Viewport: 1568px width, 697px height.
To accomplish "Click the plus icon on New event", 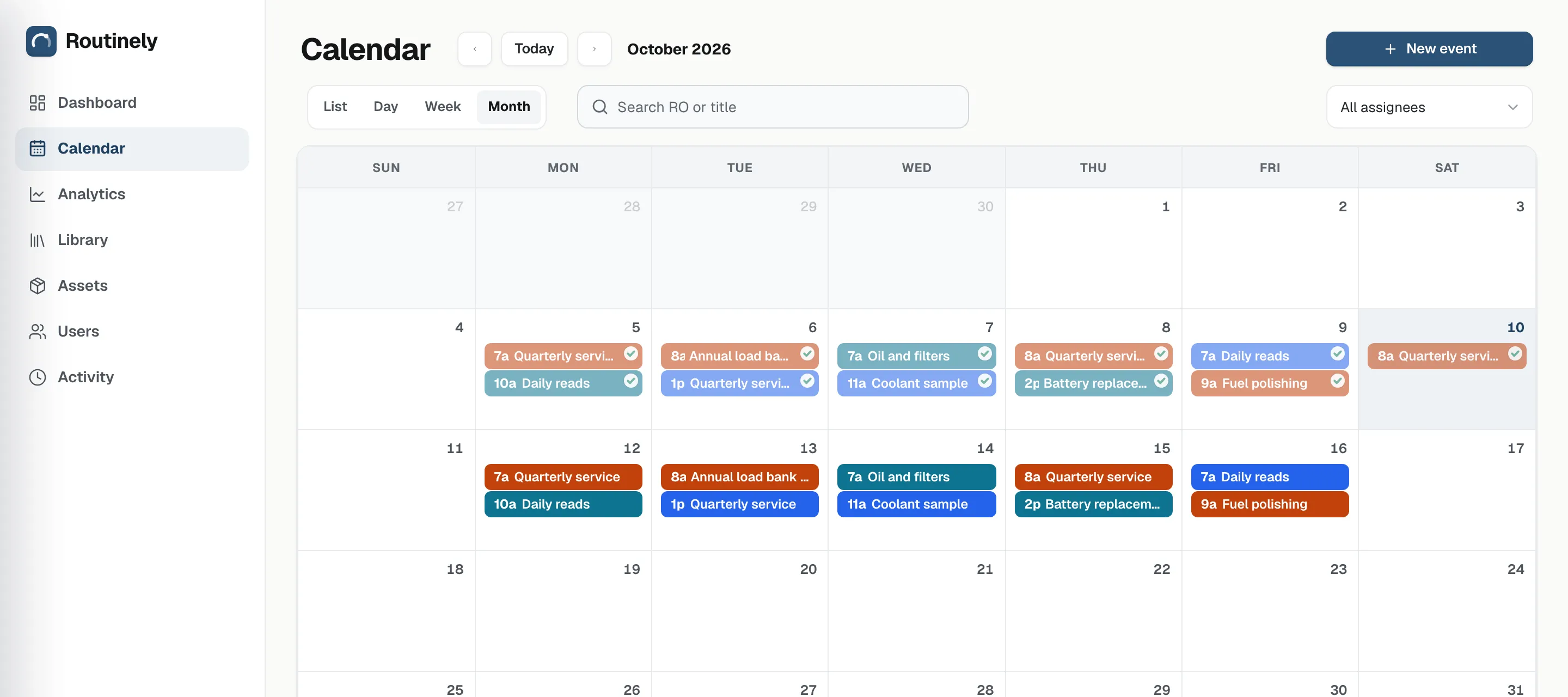I will [1391, 48].
